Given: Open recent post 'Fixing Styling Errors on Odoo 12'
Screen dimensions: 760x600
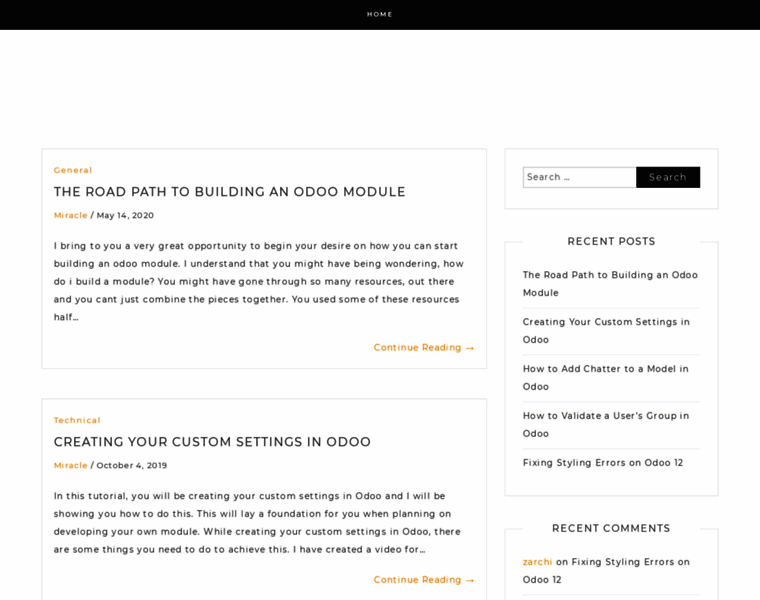Looking at the screenshot, I should tap(603, 463).
